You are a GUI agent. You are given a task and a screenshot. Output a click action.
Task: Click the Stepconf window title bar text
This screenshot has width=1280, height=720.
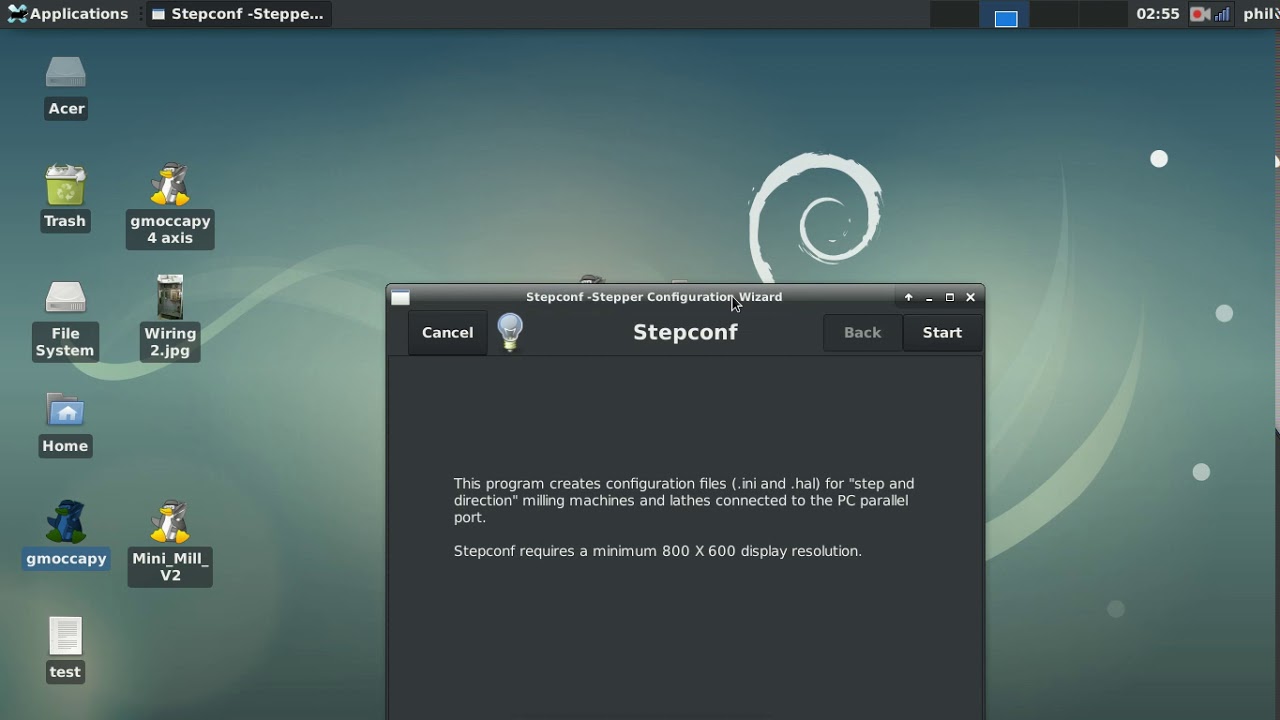tap(654, 297)
